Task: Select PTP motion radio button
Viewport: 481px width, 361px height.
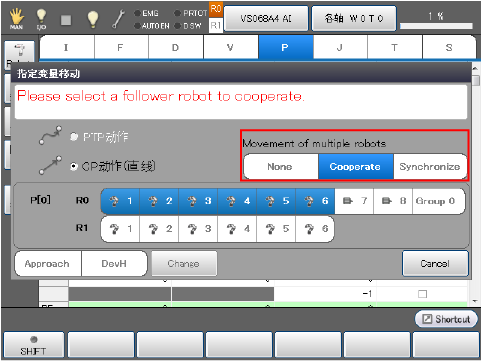Action: point(74,137)
